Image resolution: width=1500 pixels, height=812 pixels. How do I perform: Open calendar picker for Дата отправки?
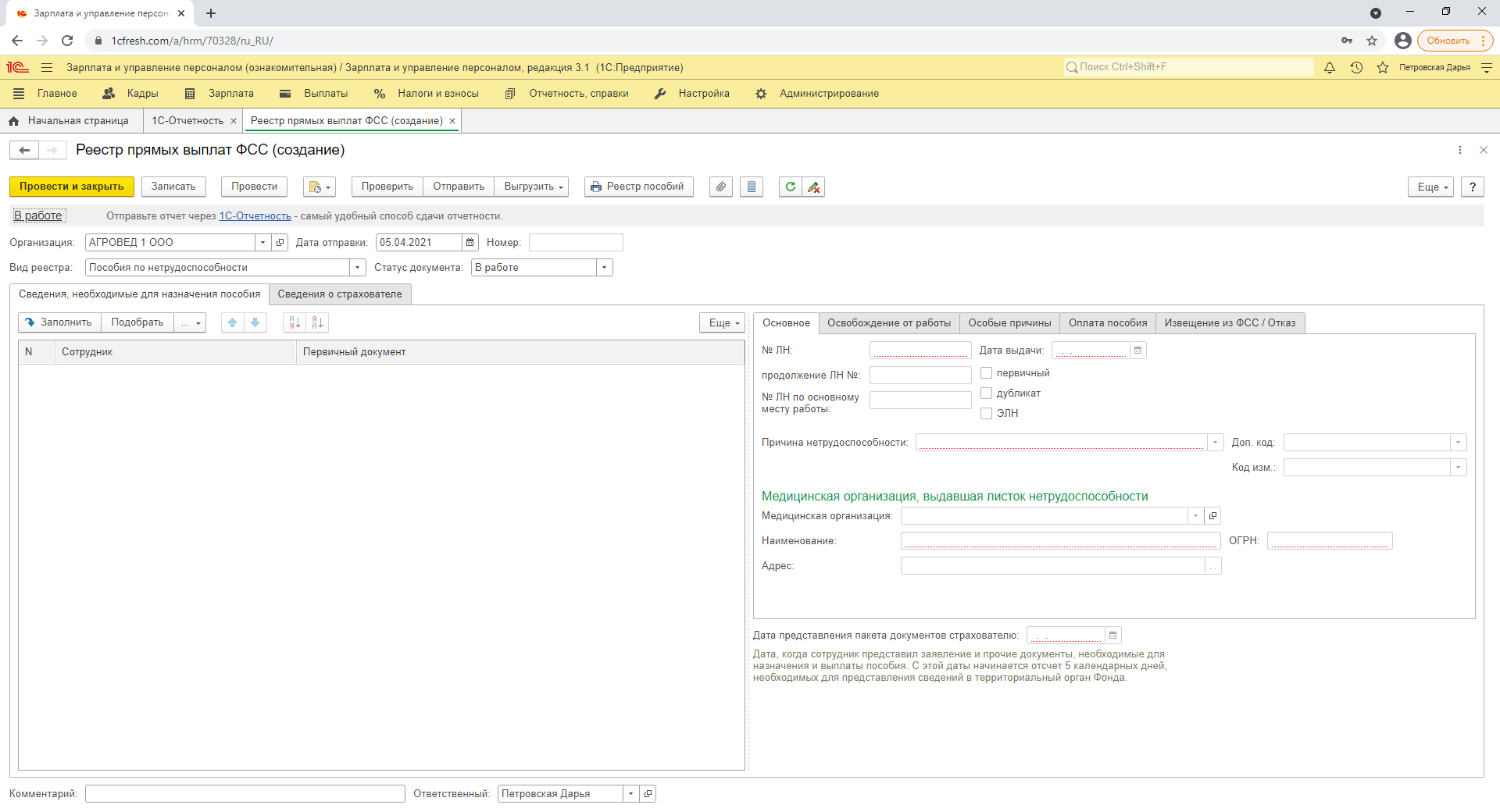(x=470, y=243)
